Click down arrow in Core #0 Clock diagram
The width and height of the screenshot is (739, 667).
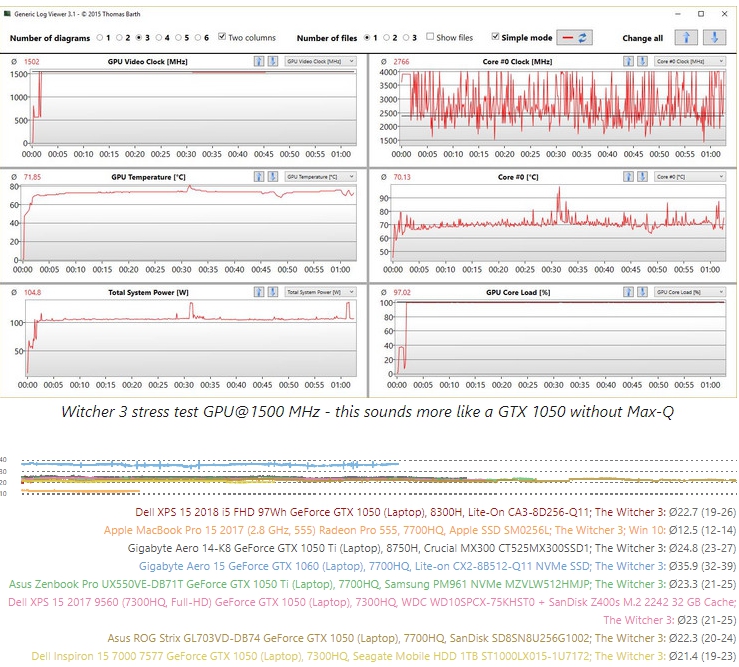coord(642,61)
